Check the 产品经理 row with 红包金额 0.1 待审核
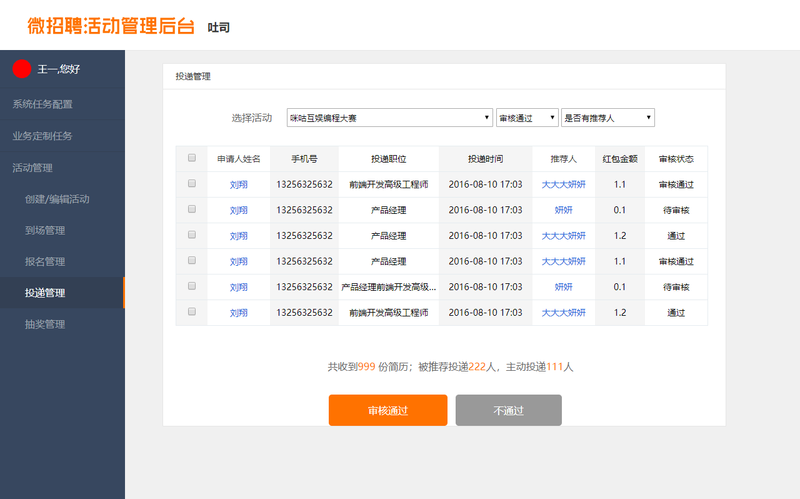 point(192,209)
